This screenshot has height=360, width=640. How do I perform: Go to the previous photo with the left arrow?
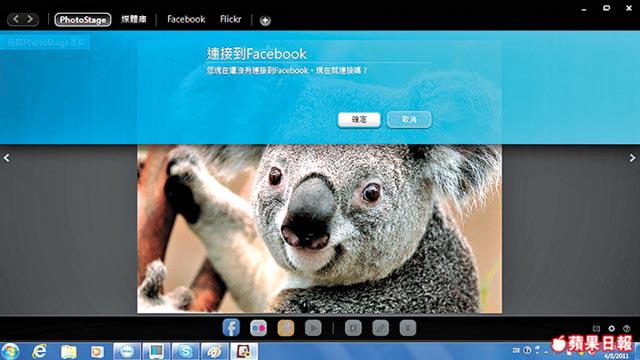click(x=7, y=158)
